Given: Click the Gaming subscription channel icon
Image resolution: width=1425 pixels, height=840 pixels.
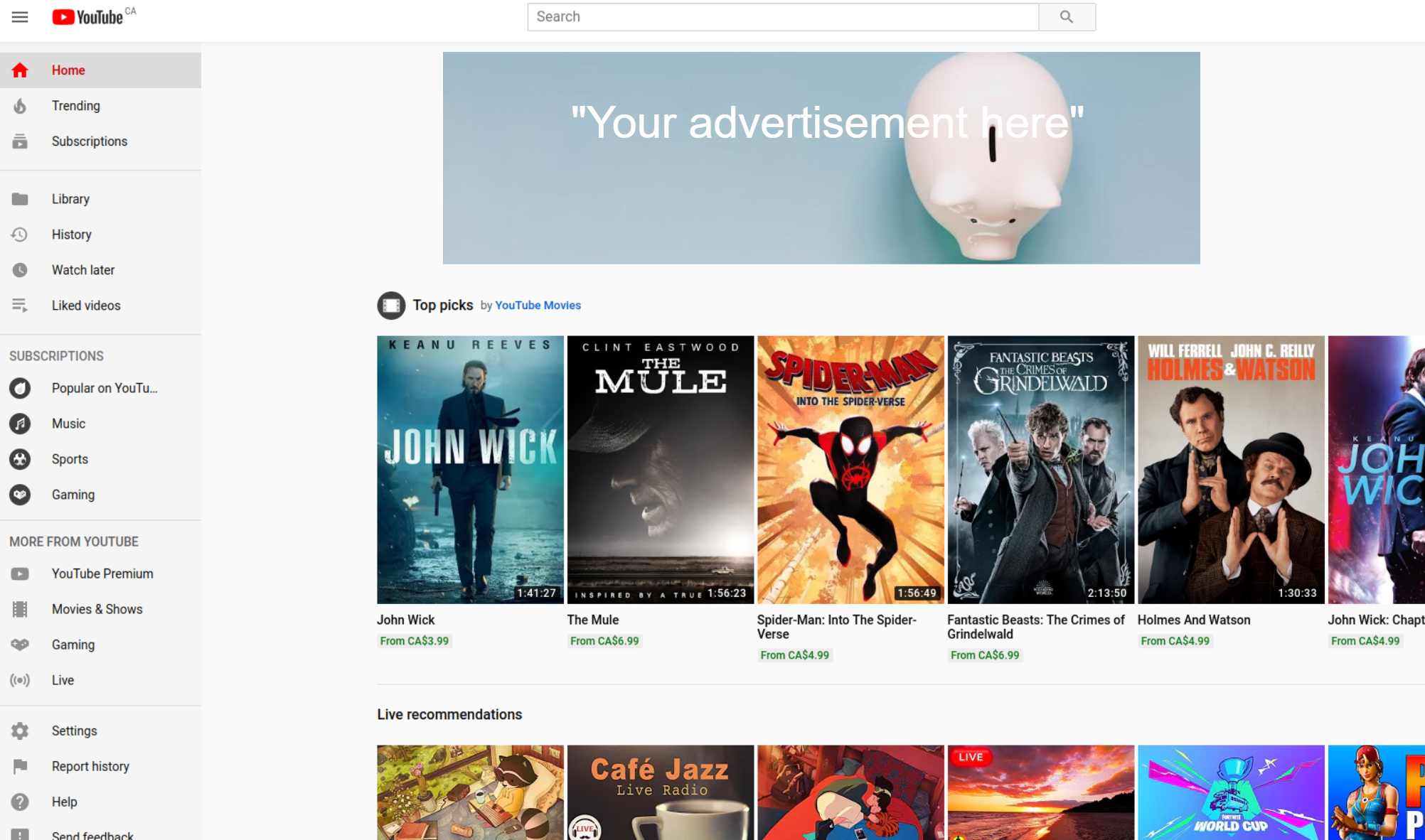Looking at the screenshot, I should point(20,495).
